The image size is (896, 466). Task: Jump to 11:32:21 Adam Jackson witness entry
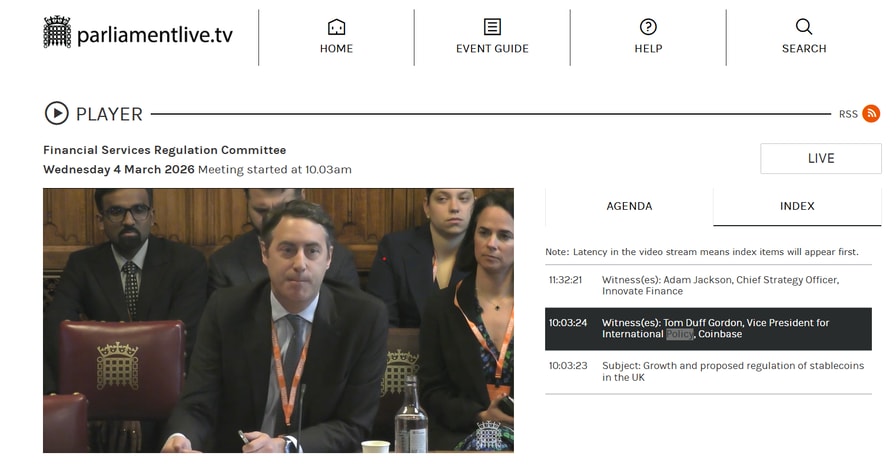click(x=708, y=286)
